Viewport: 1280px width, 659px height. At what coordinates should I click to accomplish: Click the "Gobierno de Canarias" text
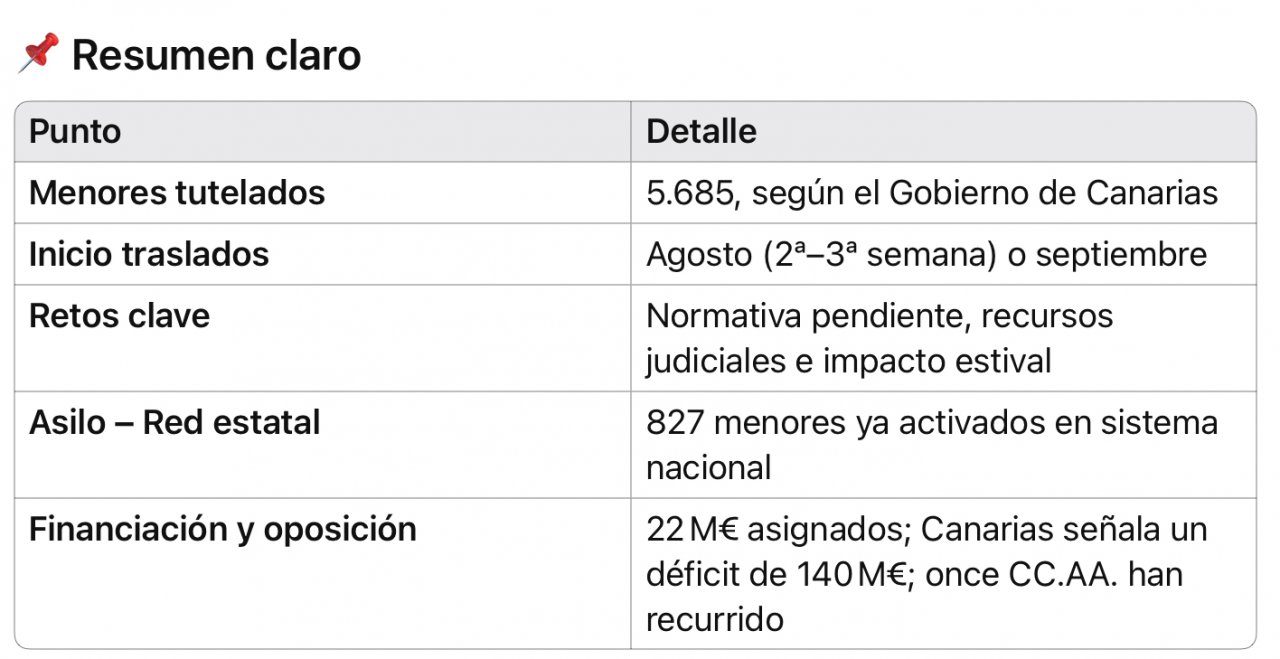1053,192
